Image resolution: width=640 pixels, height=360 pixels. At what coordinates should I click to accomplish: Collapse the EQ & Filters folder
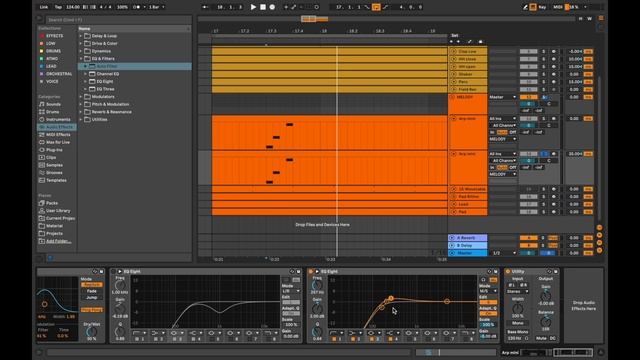click(81, 59)
